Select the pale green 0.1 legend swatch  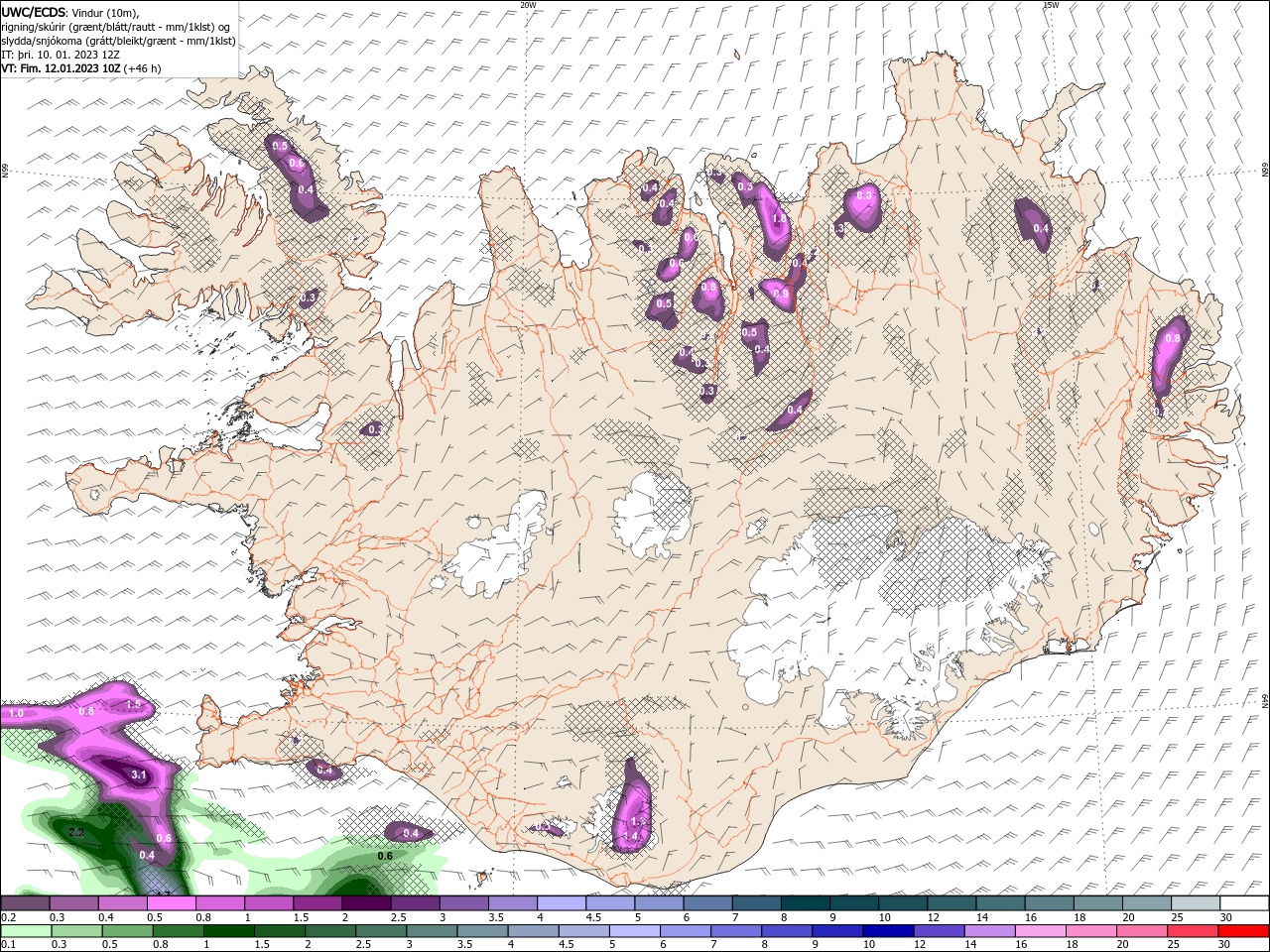(26, 931)
